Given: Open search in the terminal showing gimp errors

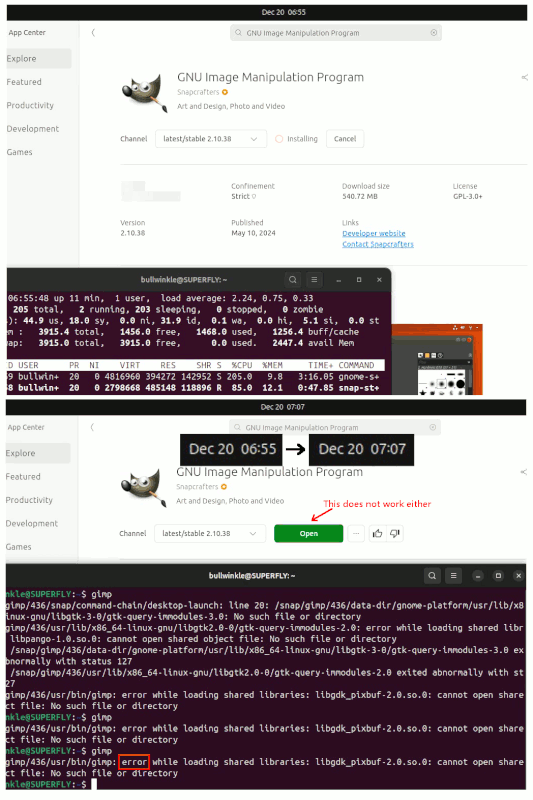Looking at the screenshot, I should [x=432, y=576].
